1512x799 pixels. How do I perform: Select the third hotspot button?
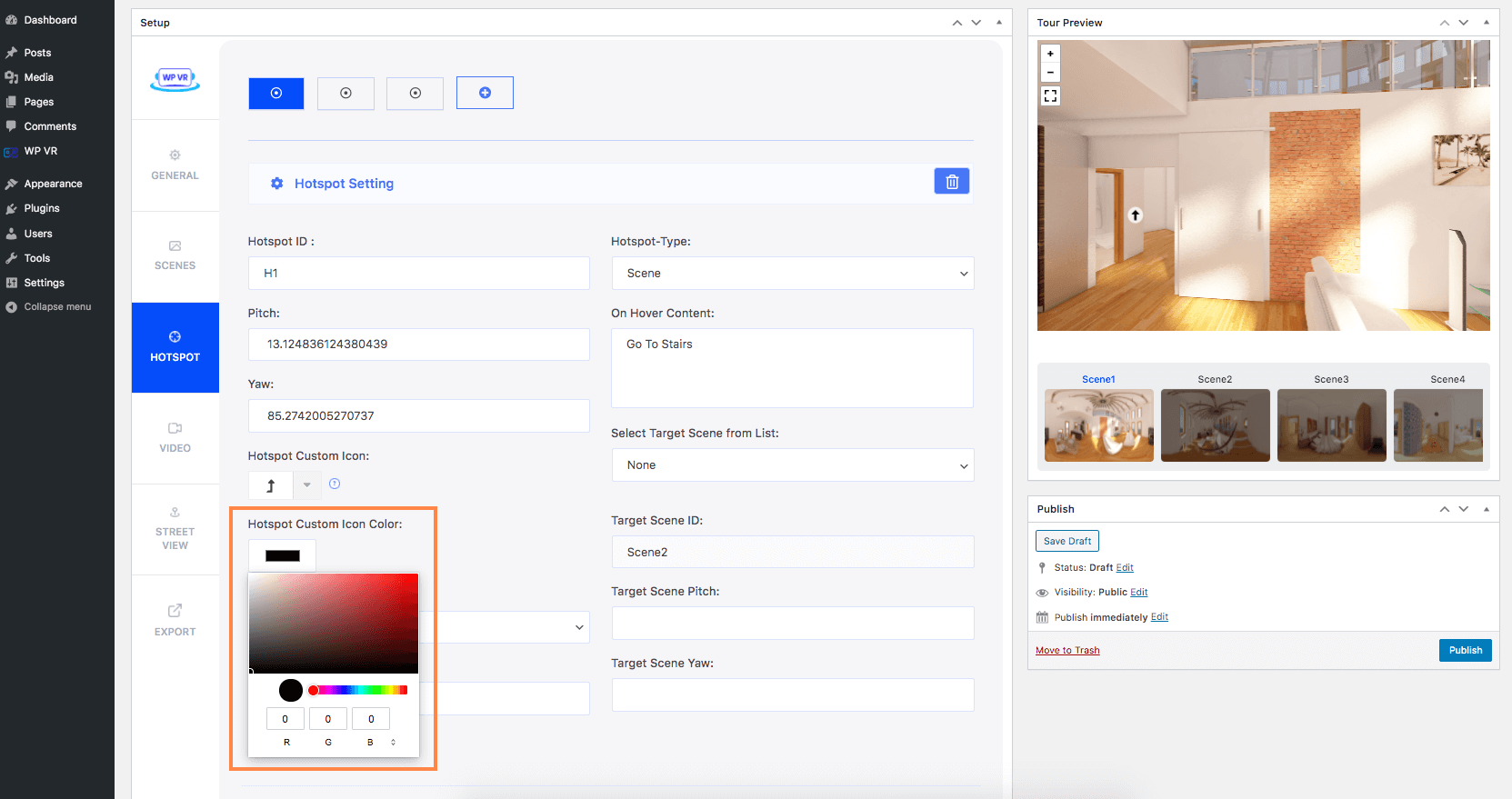click(415, 93)
